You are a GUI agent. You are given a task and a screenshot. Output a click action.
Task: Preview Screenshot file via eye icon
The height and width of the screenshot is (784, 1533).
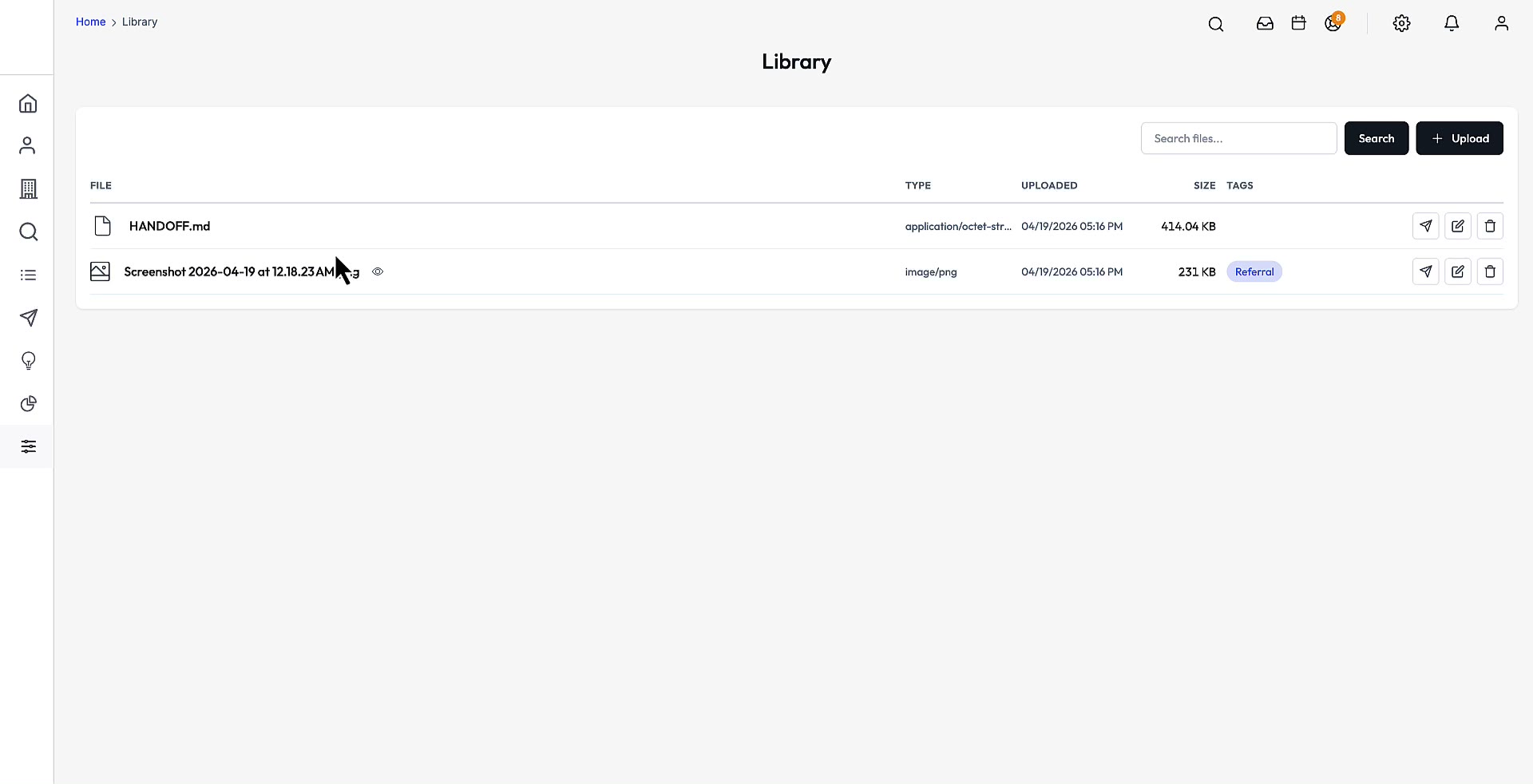pos(378,271)
